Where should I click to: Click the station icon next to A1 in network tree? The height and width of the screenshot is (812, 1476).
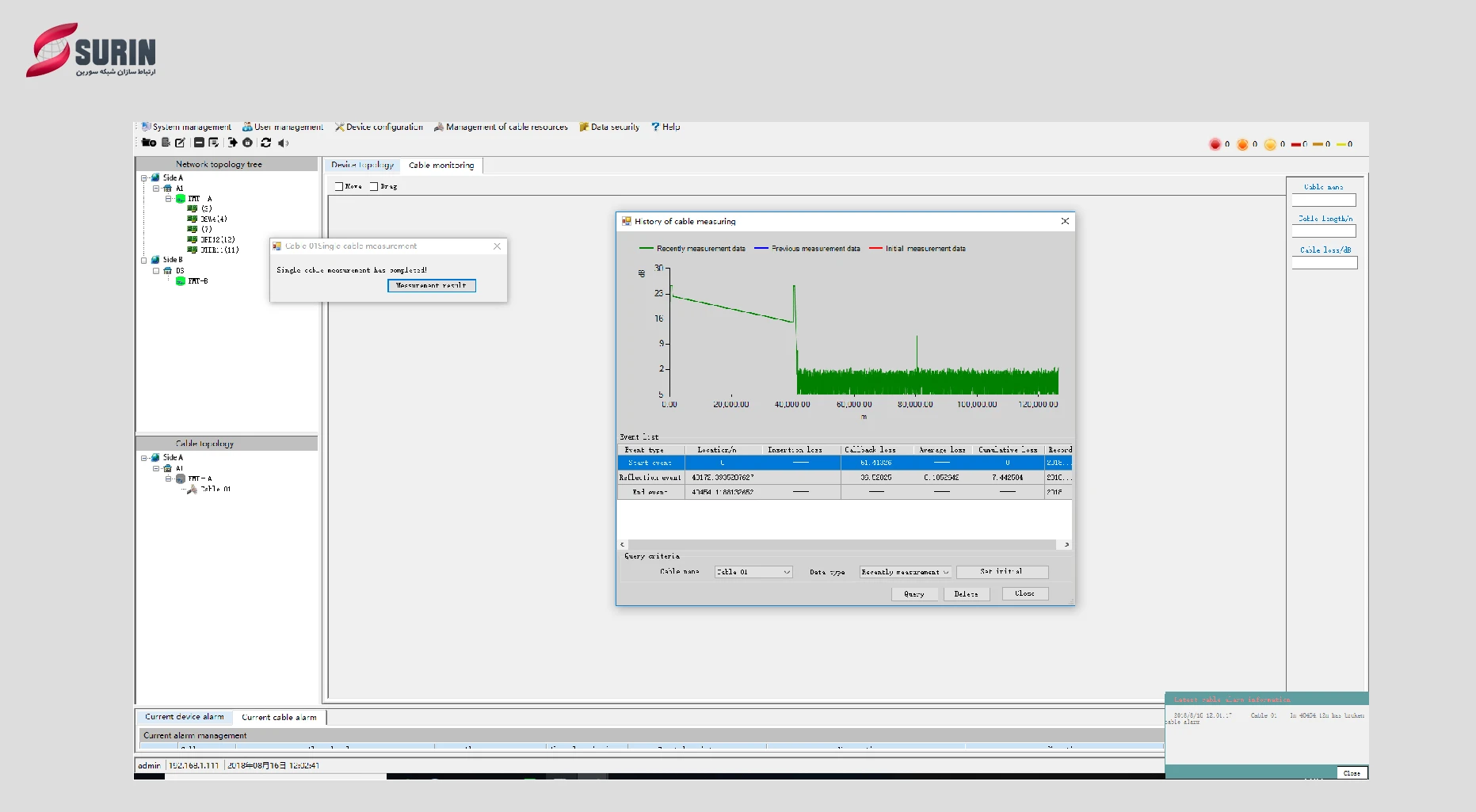[167, 189]
